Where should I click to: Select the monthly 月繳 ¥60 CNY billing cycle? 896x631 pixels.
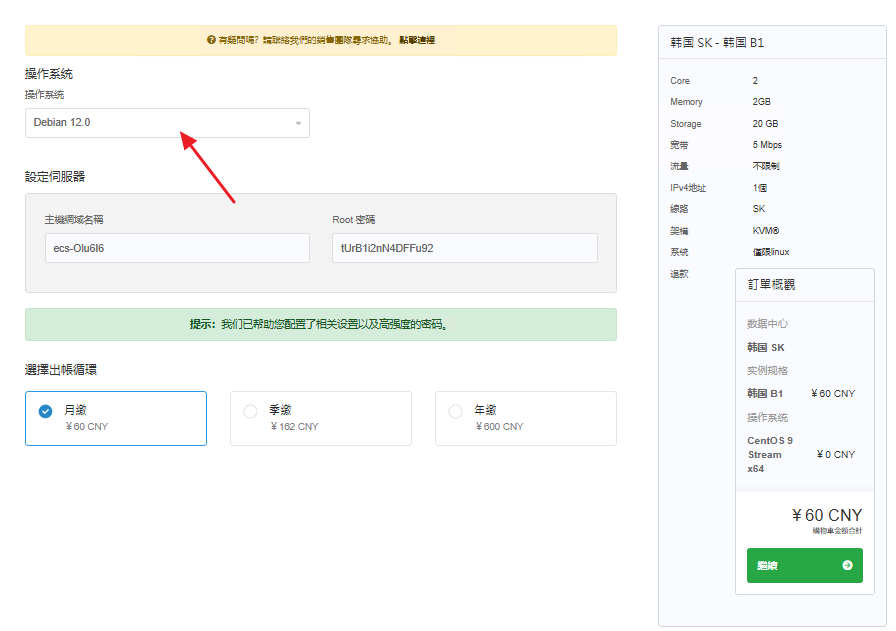pyautogui.click(x=116, y=418)
